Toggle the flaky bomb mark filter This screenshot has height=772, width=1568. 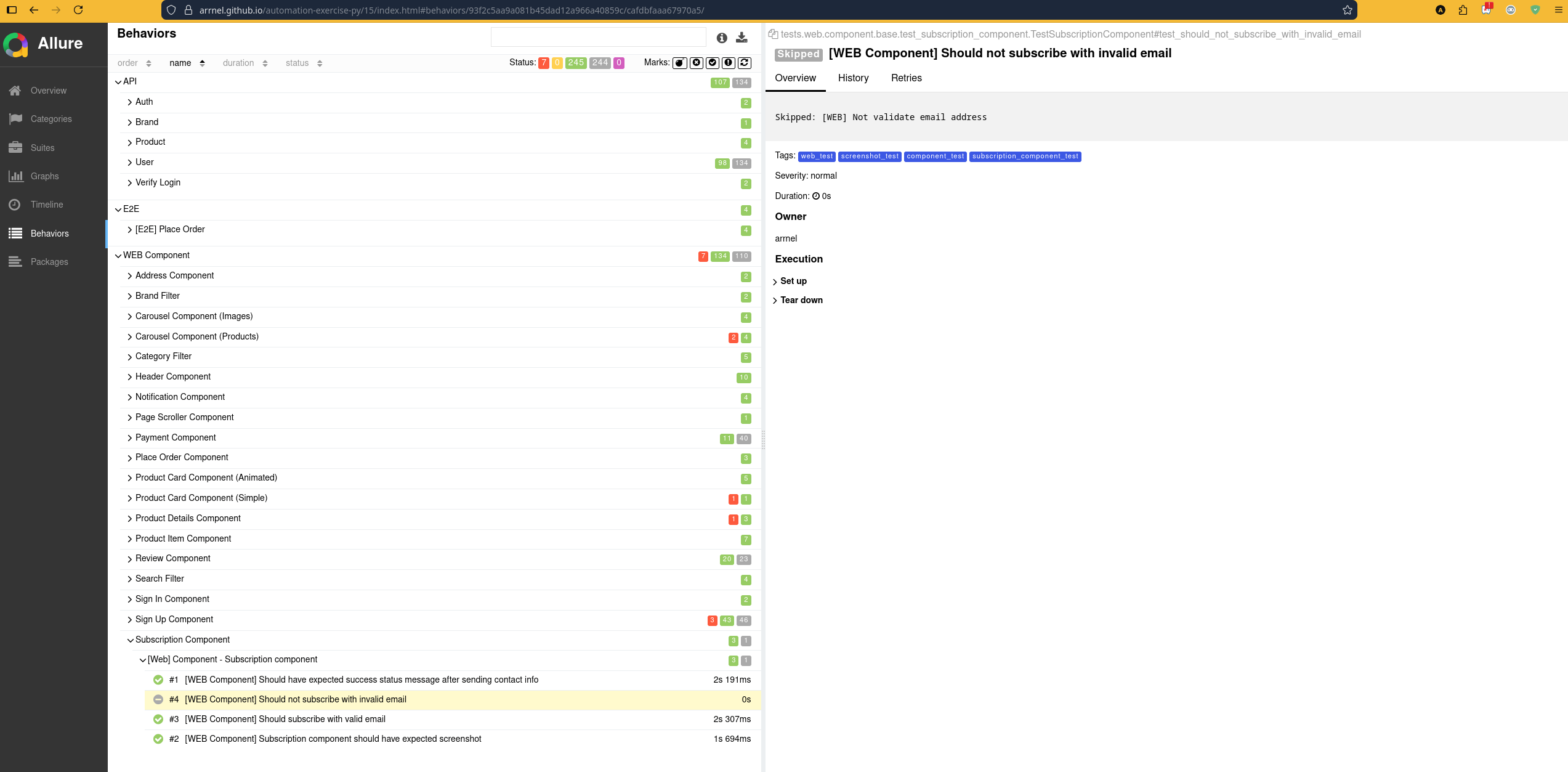click(x=680, y=63)
